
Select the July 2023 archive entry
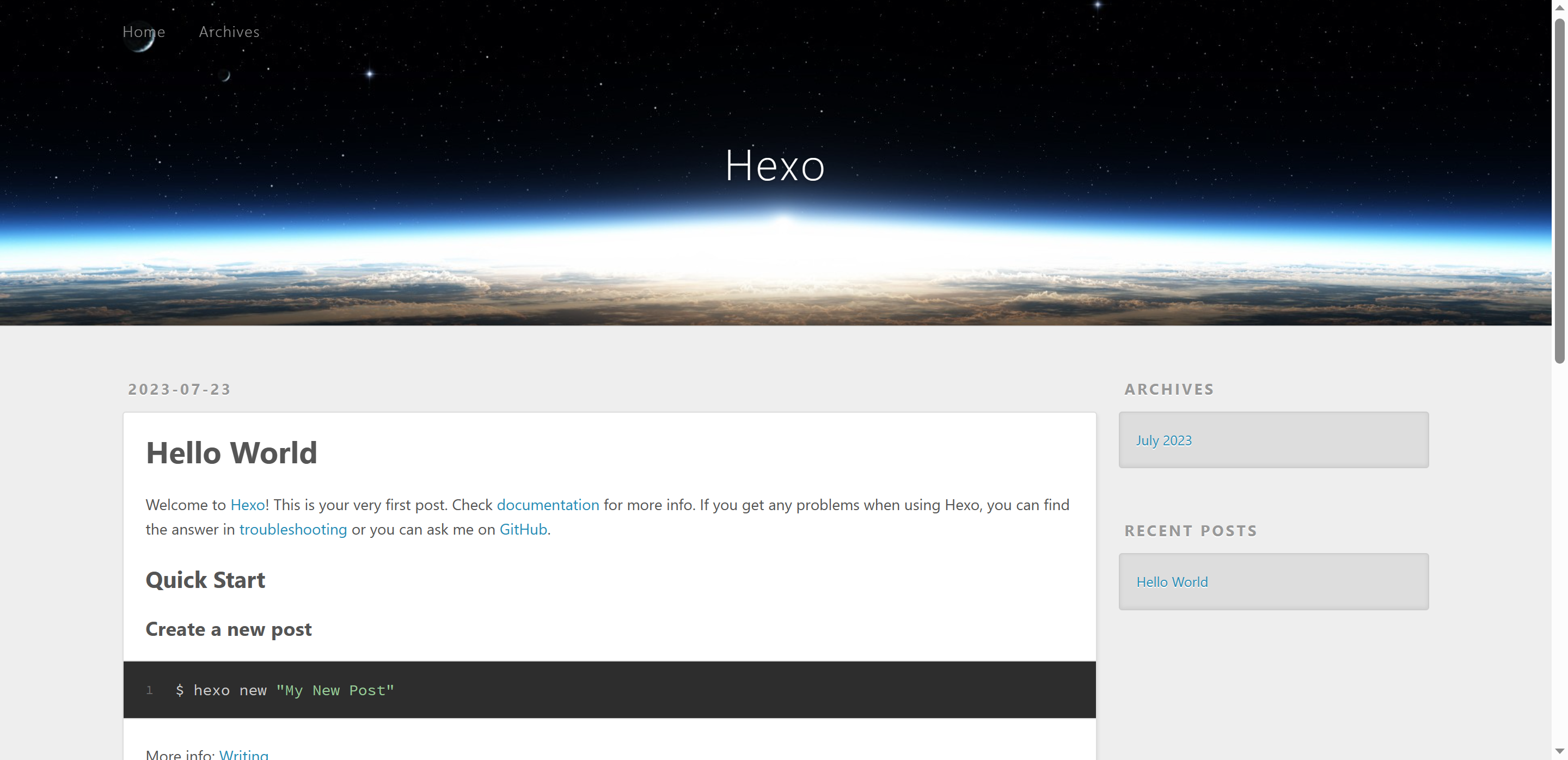(x=1163, y=440)
